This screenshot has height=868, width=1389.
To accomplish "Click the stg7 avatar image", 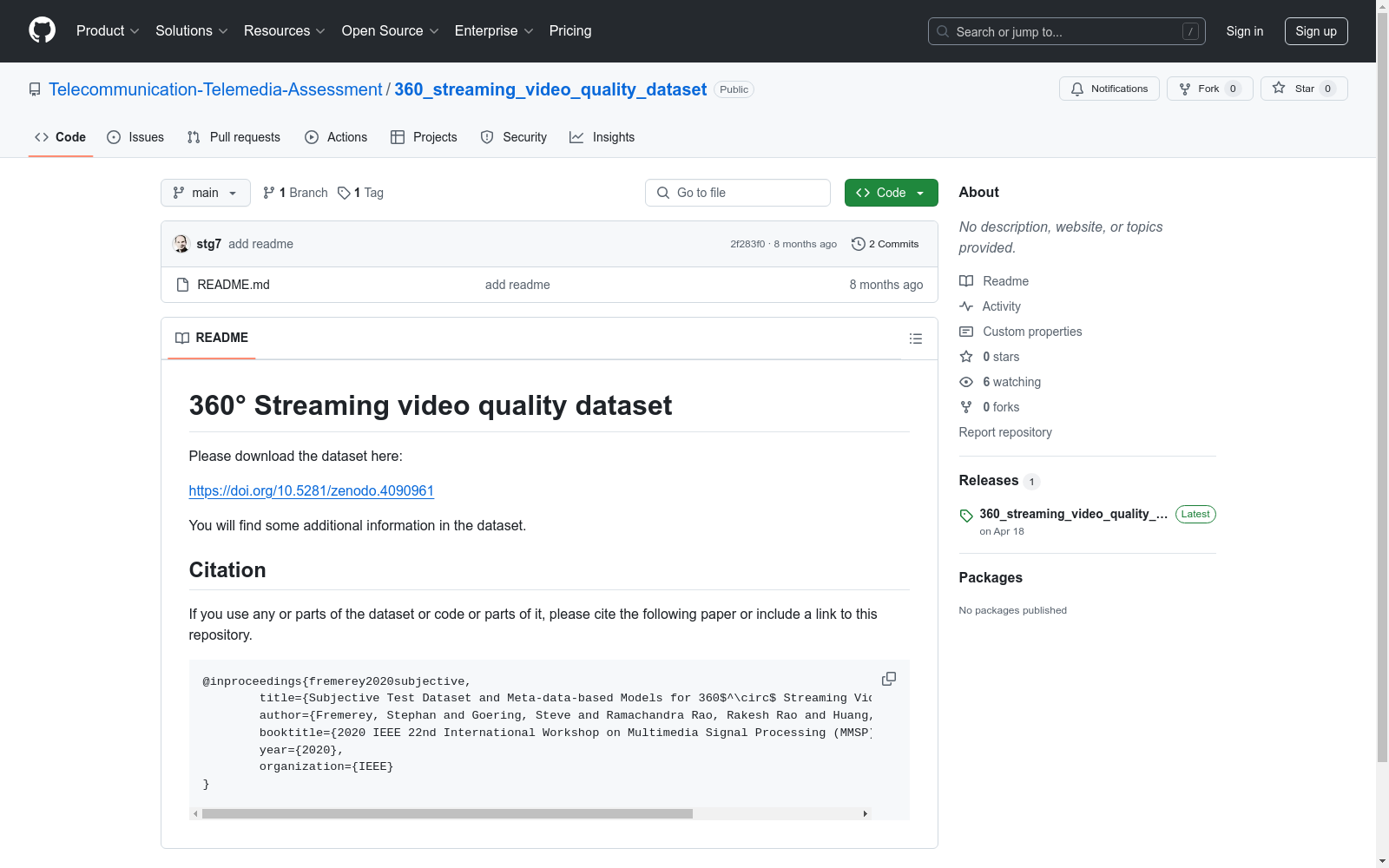I will (x=181, y=244).
